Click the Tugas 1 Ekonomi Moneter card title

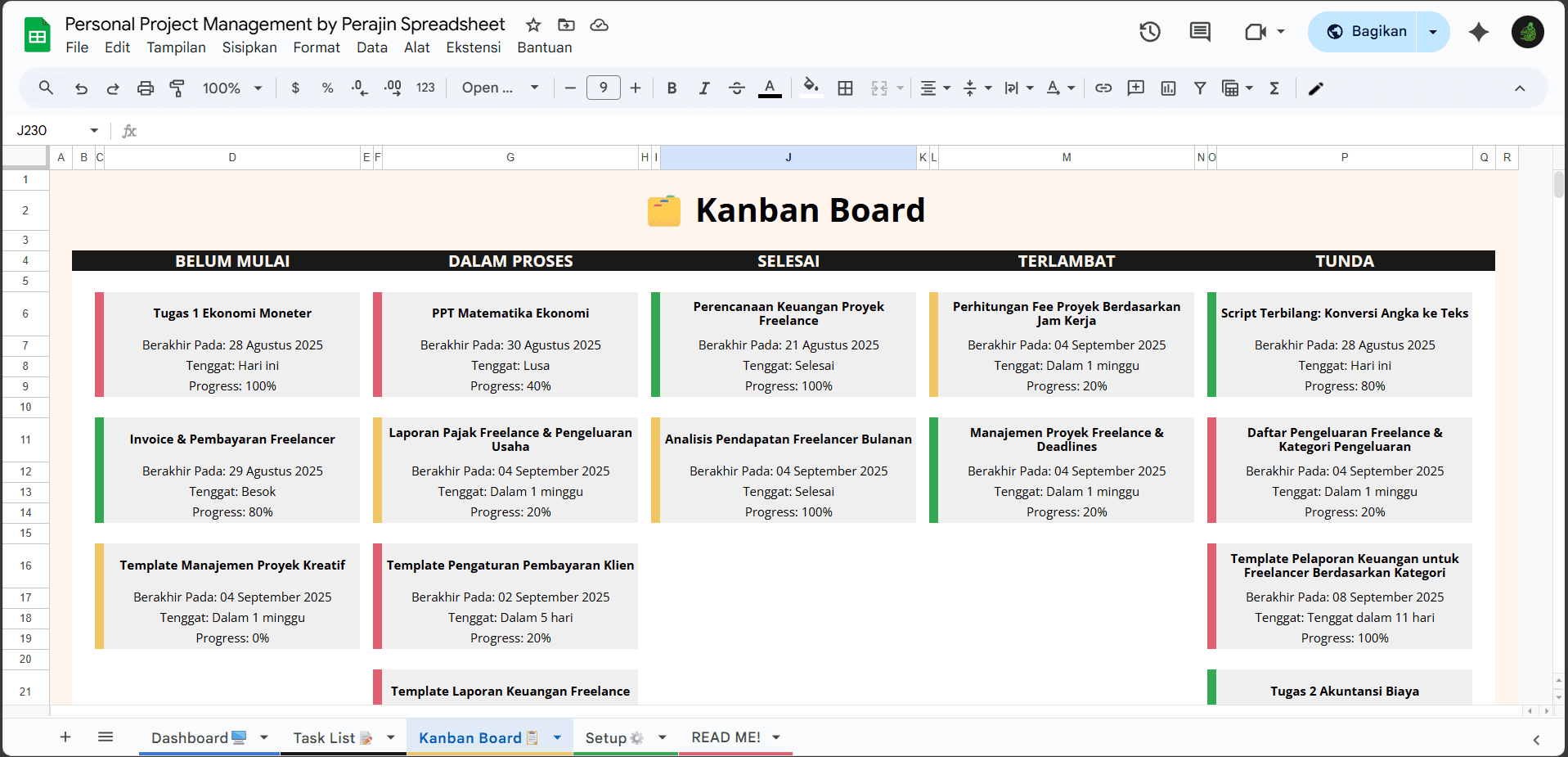pos(232,313)
